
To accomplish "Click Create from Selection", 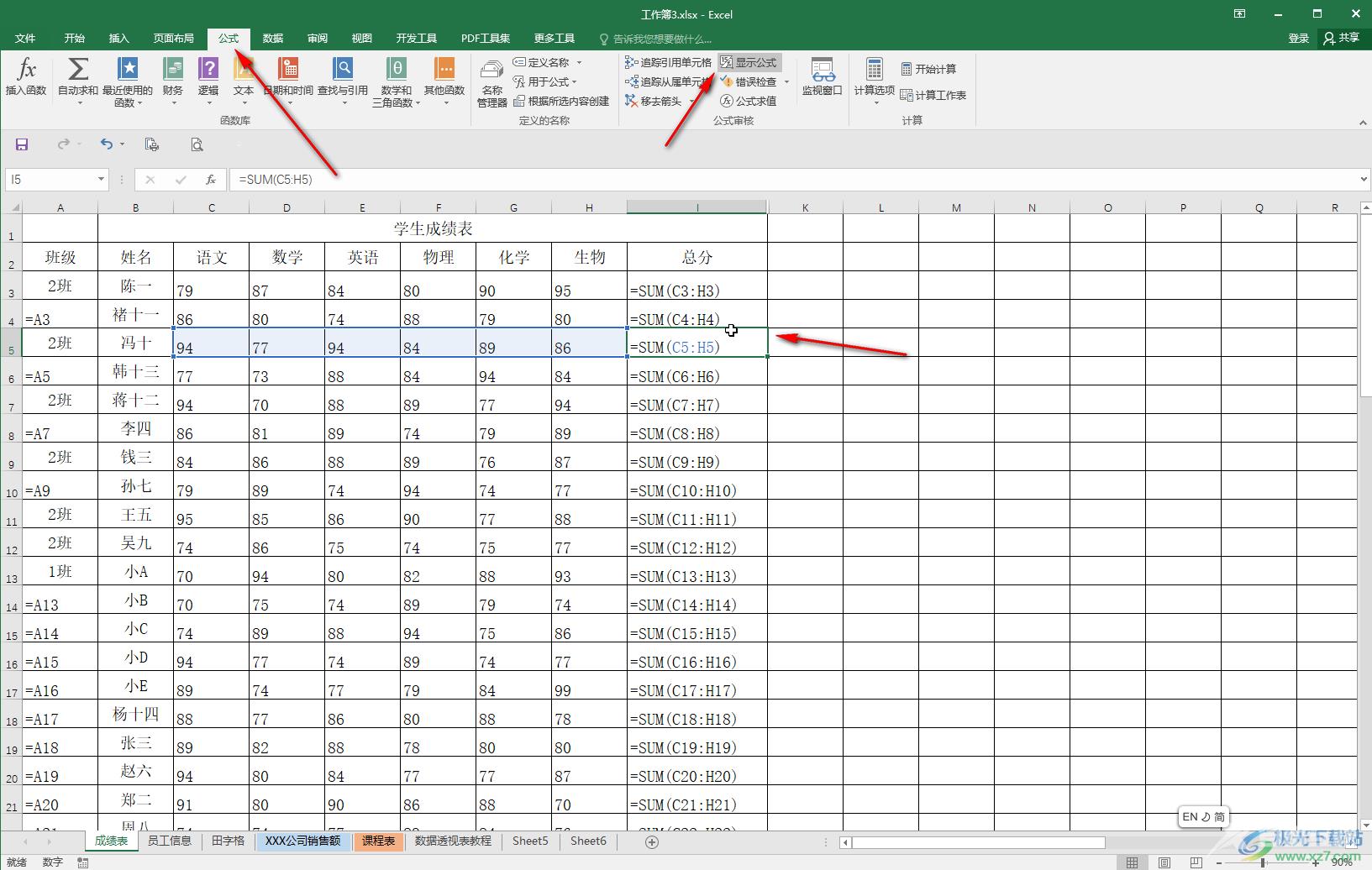I will coord(561,101).
